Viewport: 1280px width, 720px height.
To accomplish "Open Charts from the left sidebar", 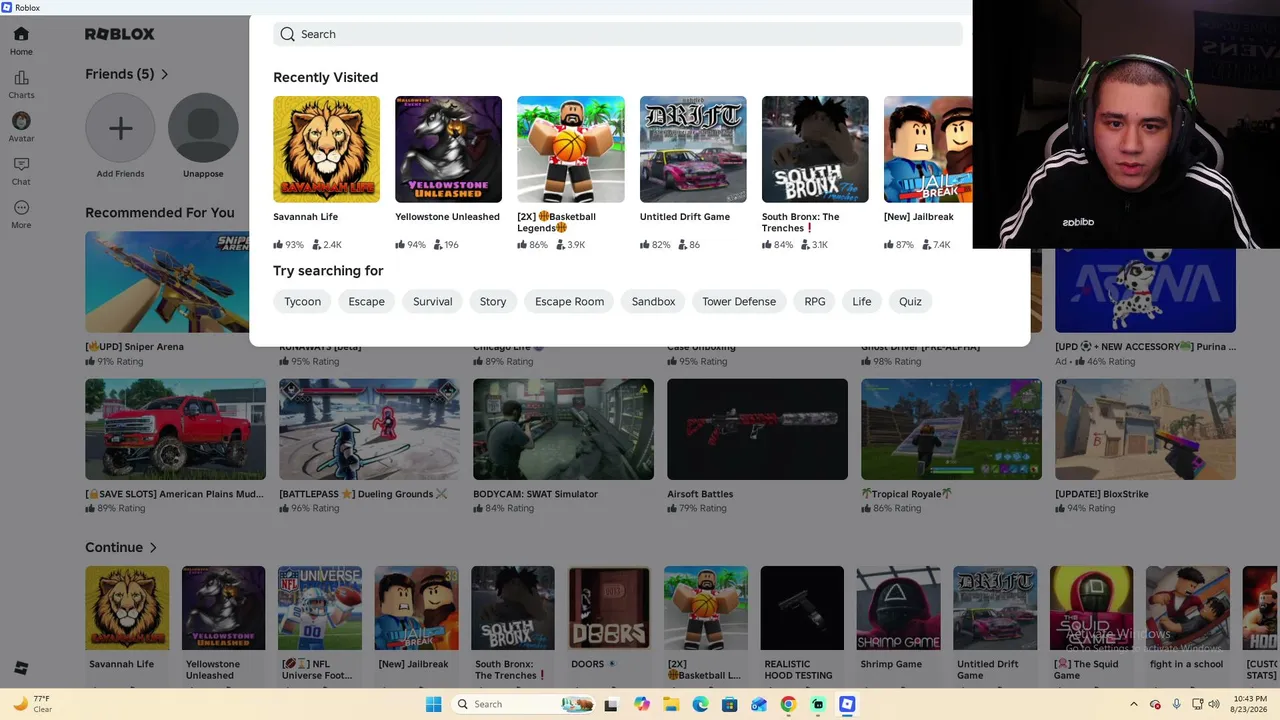I will [x=21, y=78].
